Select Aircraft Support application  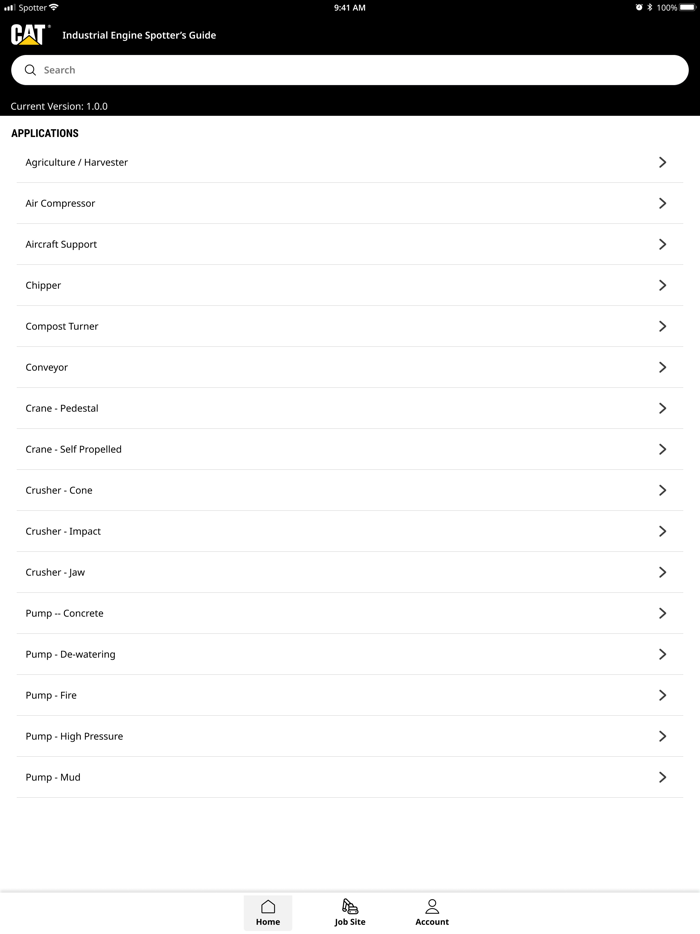pos(61,244)
